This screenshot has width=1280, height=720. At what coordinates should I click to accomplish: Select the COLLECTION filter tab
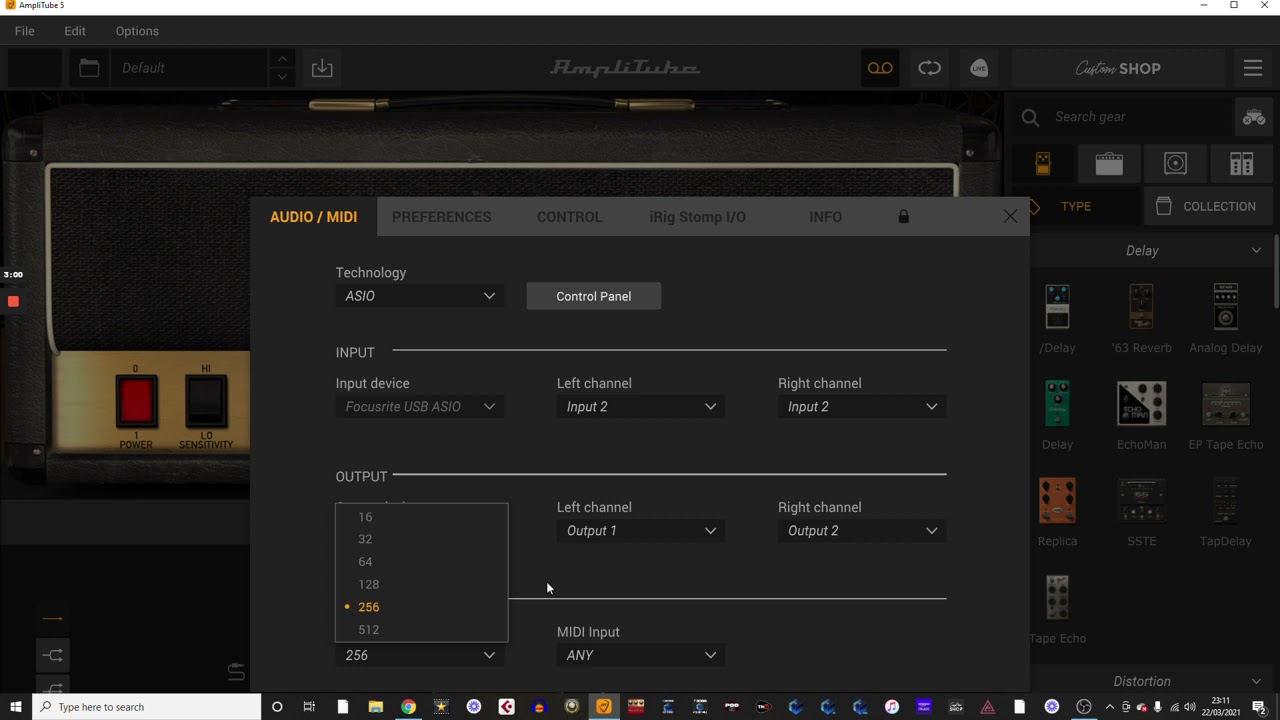pyautogui.click(x=1208, y=206)
